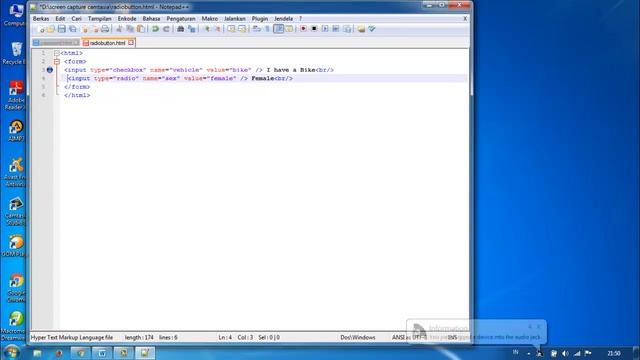Toggle synchronized horizontal scrolling
Image resolution: width=640 pixels, height=360 pixels.
coord(242,29)
